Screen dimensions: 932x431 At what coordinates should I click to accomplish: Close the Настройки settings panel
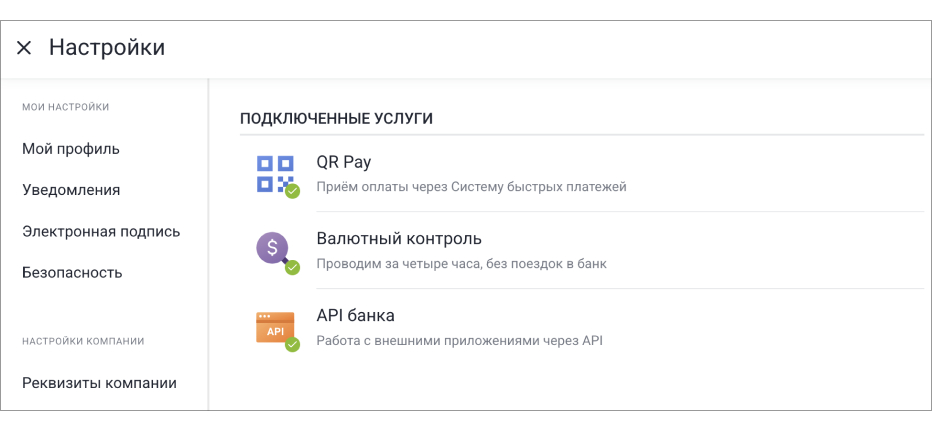(x=24, y=48)
